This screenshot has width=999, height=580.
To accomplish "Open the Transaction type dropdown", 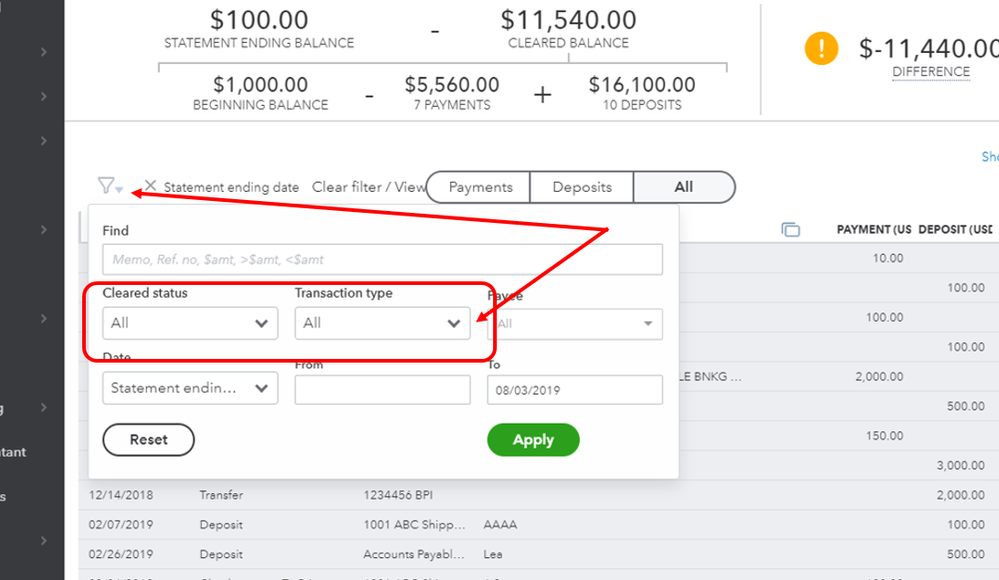I will click(381, 323).
